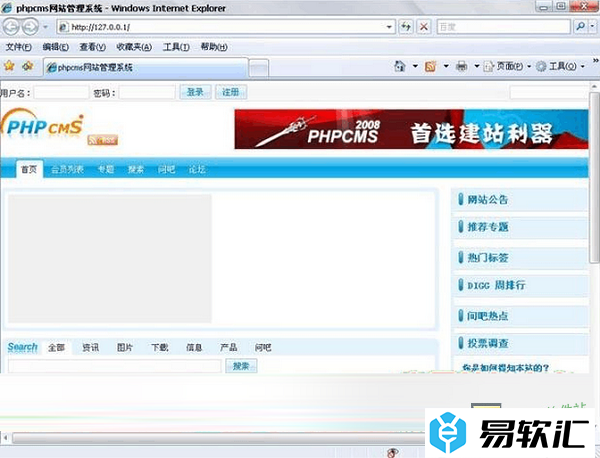The height and width of the screenshot is (458, 600).
Task: Click the 热门标签 sidebar heading
Action: pos(488,258)
